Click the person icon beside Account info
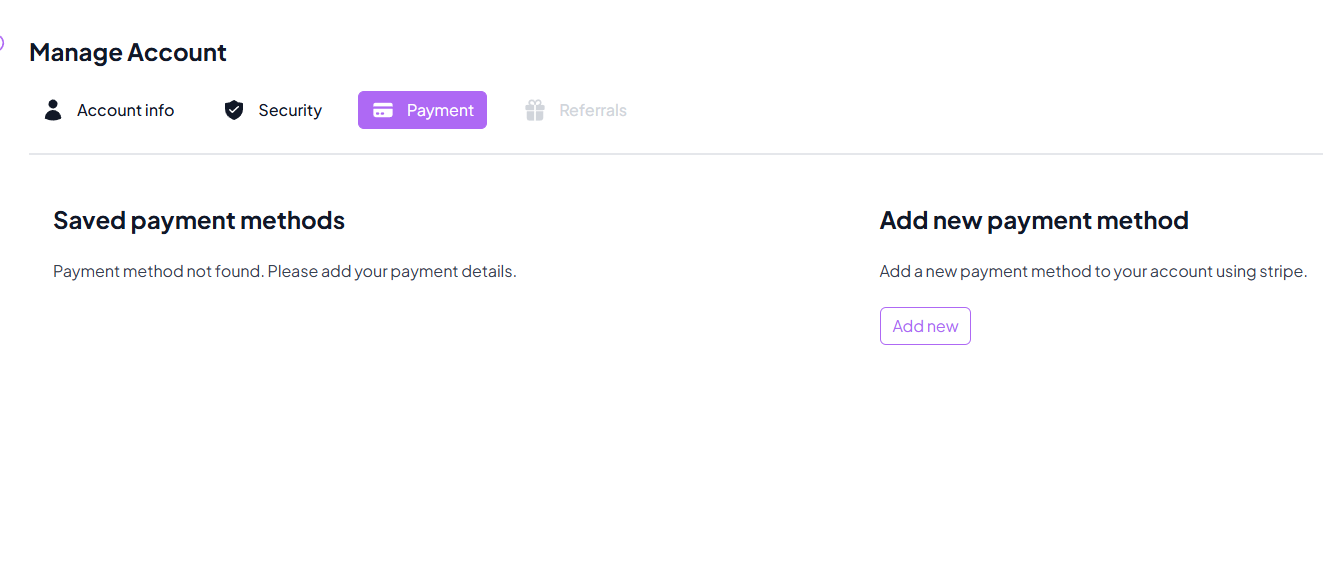The height and width of the screenshot is (565, 1323). click(53, 110)
